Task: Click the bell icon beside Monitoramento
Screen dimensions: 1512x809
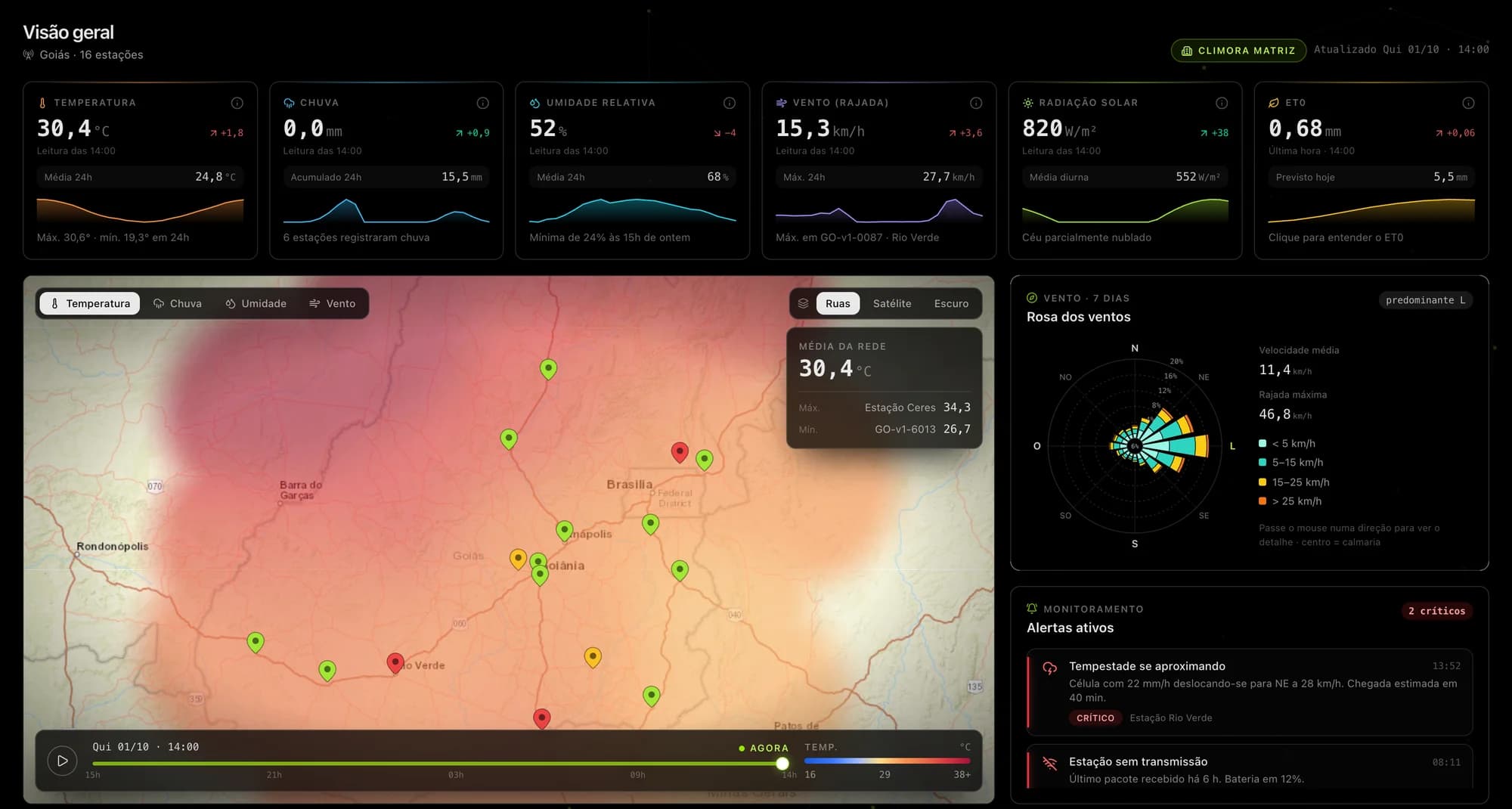Action: point(1032,609)
